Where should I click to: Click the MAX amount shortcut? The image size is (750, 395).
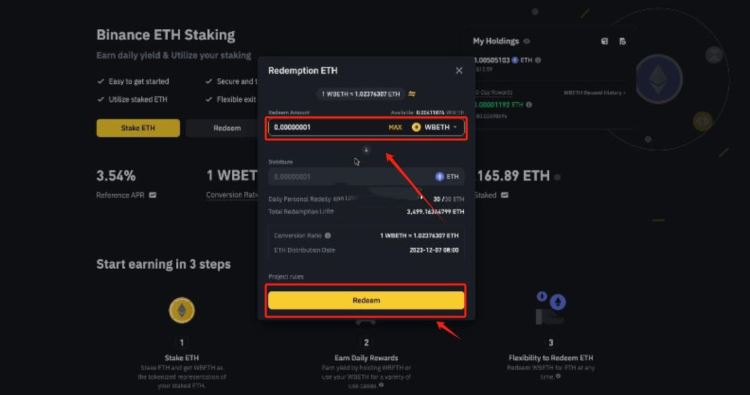click(x=395, y=127)
